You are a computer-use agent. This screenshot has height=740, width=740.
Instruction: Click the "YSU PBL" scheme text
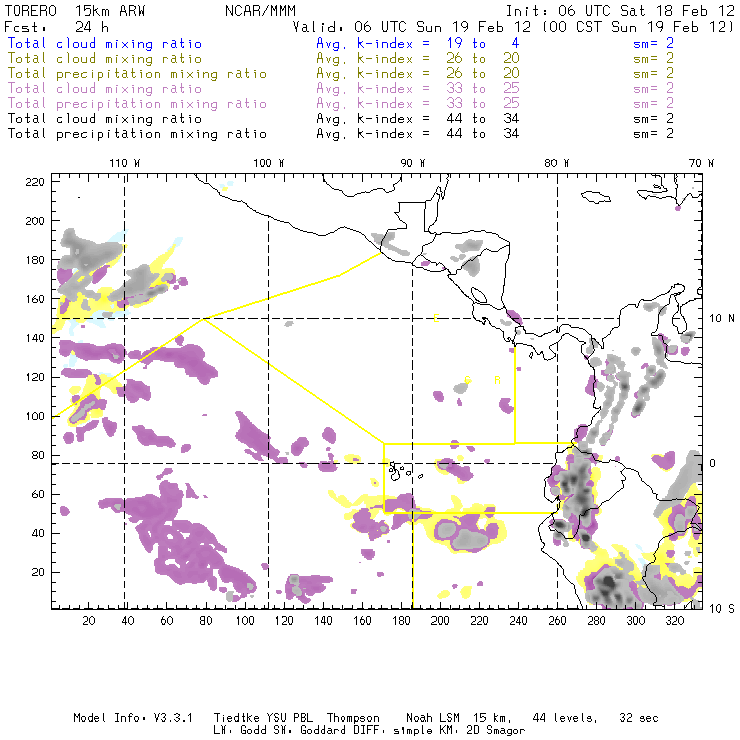pyautogui.click(x=290, y=718)
